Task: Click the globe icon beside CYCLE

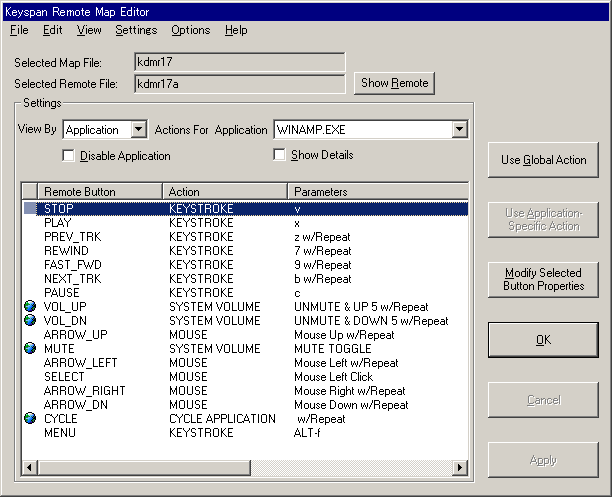Action: pos(30,419)
